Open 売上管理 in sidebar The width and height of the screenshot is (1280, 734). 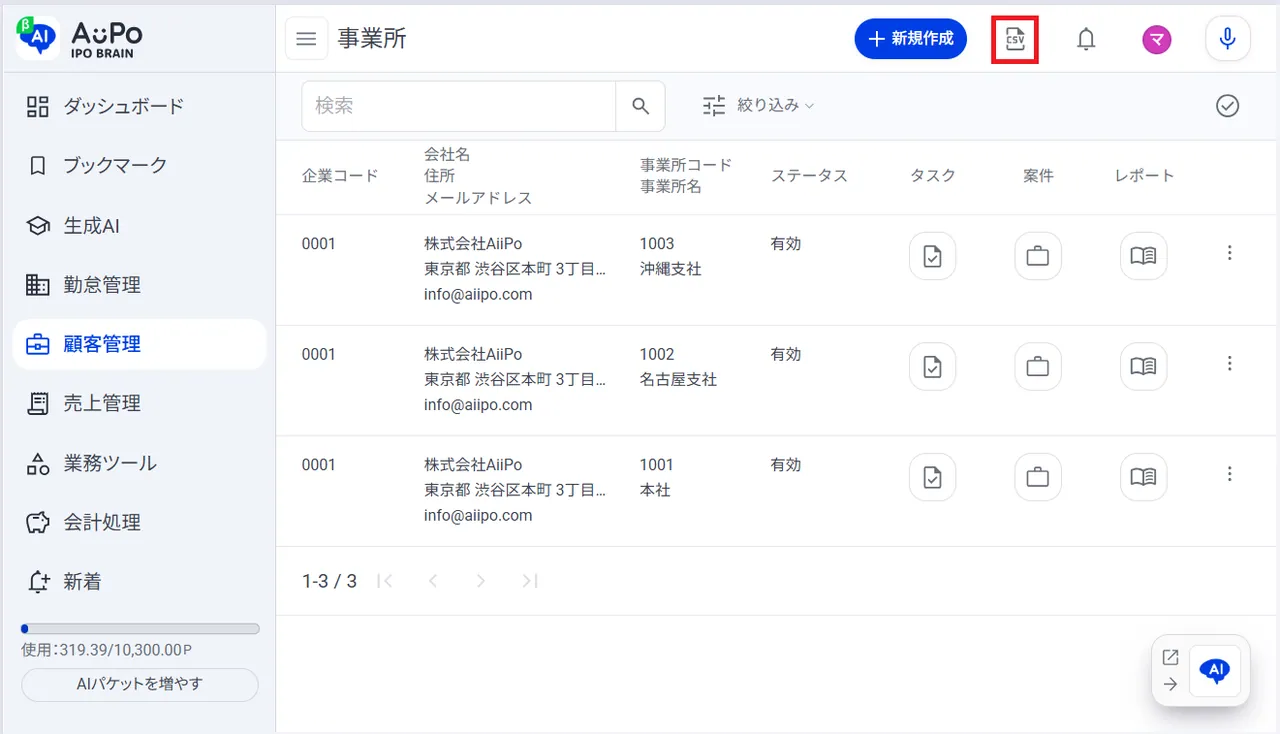139,403
